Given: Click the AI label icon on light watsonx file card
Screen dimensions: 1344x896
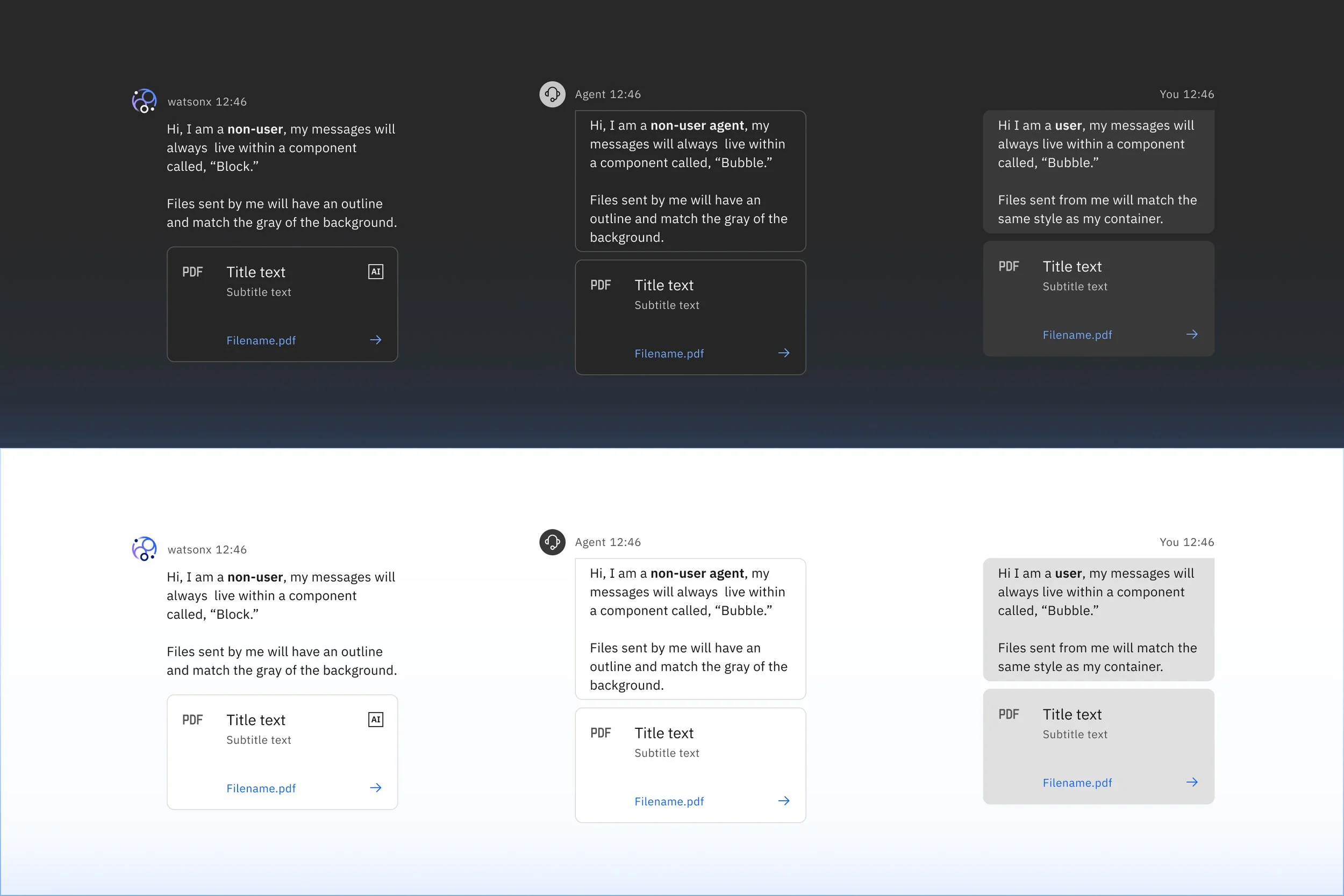Looking at the screenshot, I should 375,720.
